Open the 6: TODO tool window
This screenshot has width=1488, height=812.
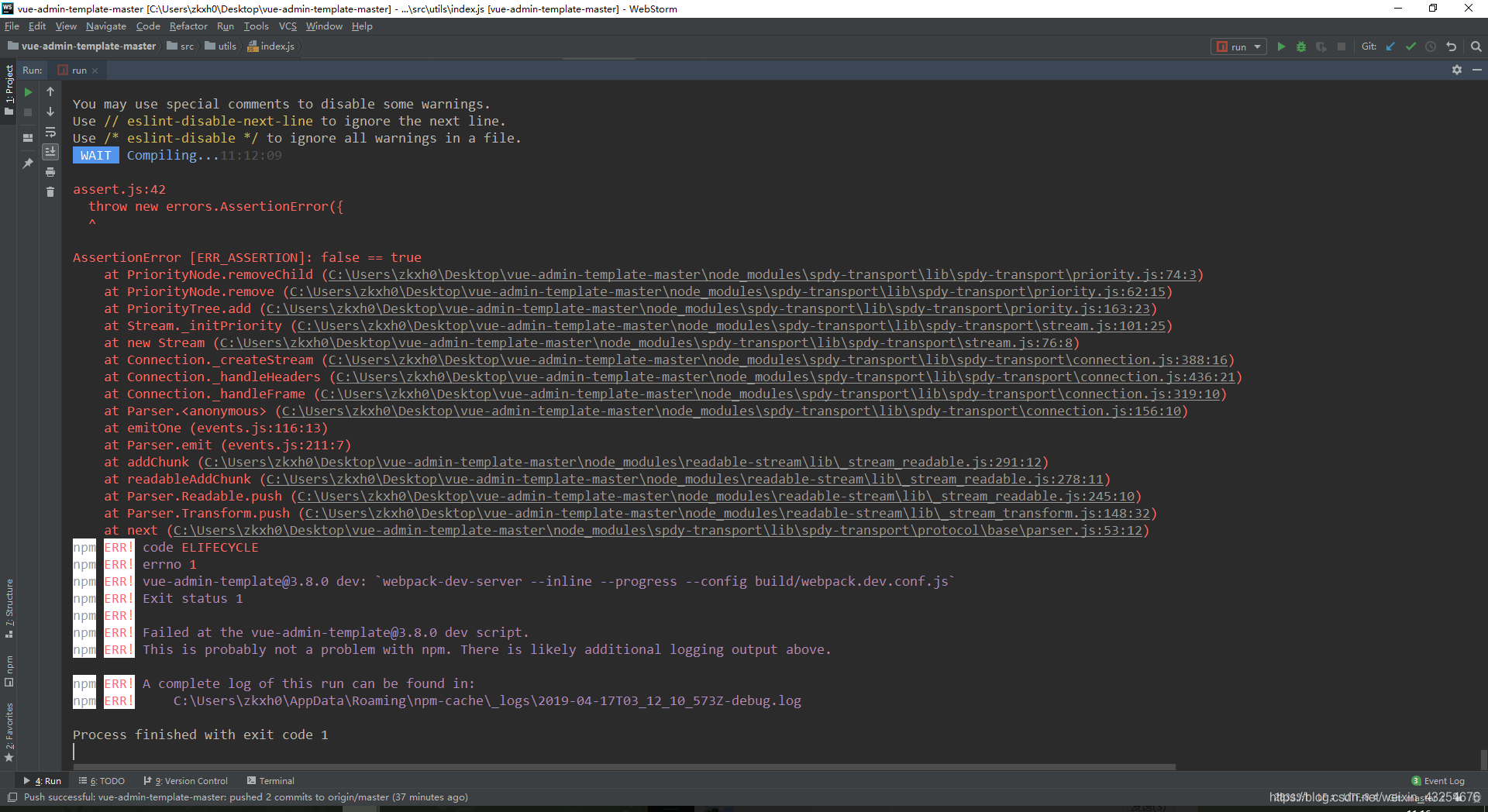pos(102,781)
